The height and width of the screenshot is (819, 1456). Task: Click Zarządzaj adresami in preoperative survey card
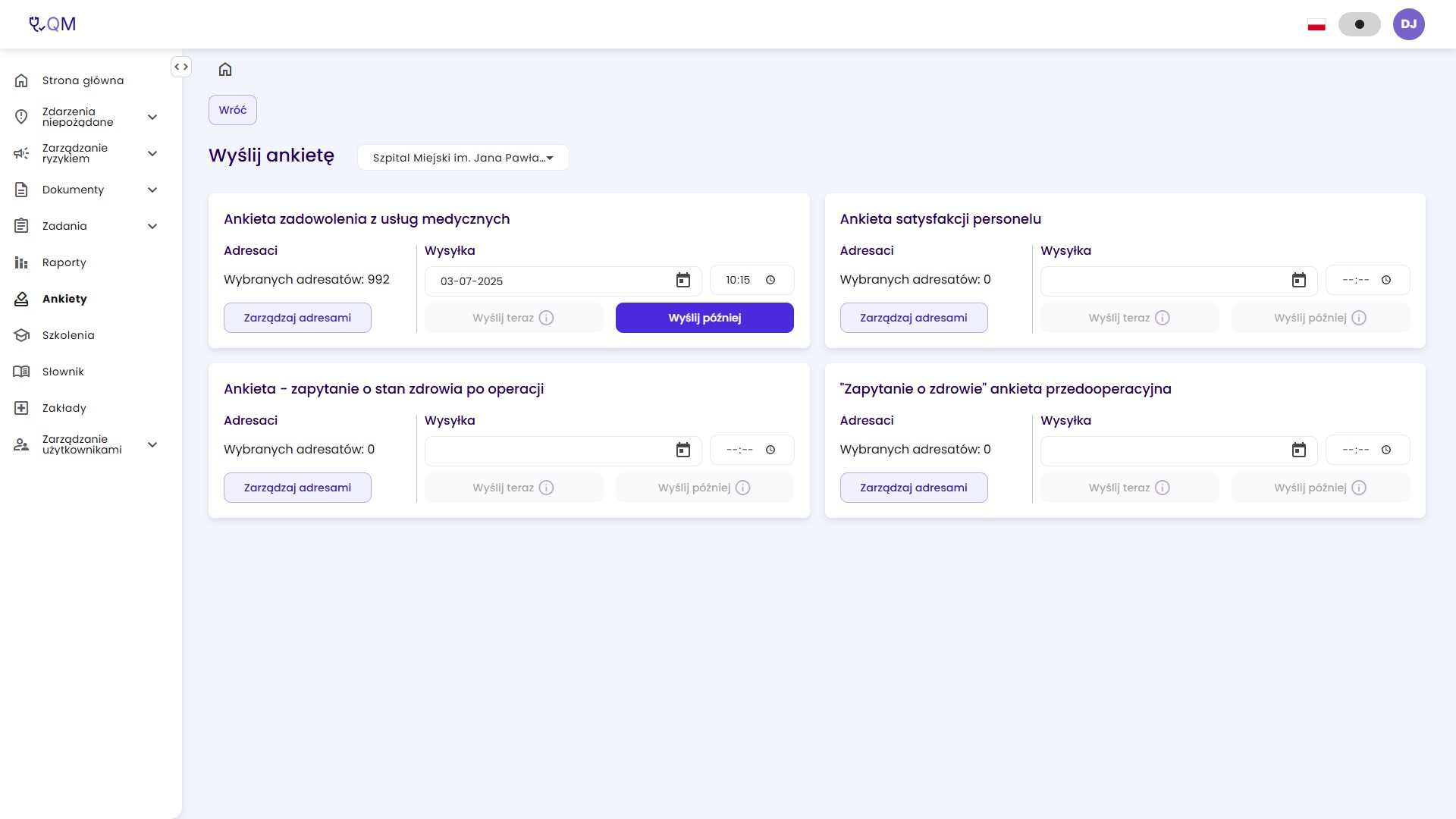[914, 488]
